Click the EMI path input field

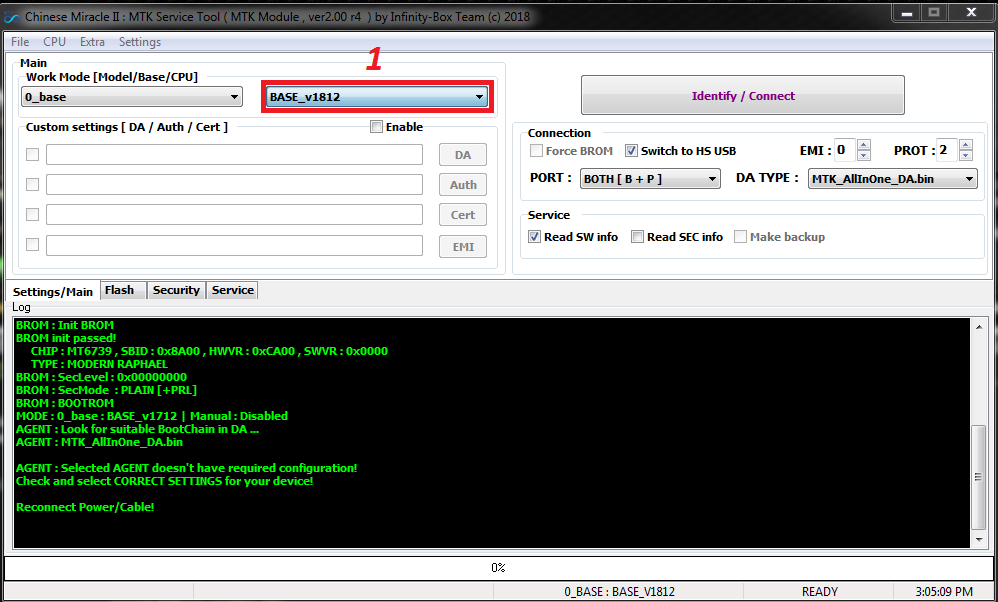pos(234,246)
